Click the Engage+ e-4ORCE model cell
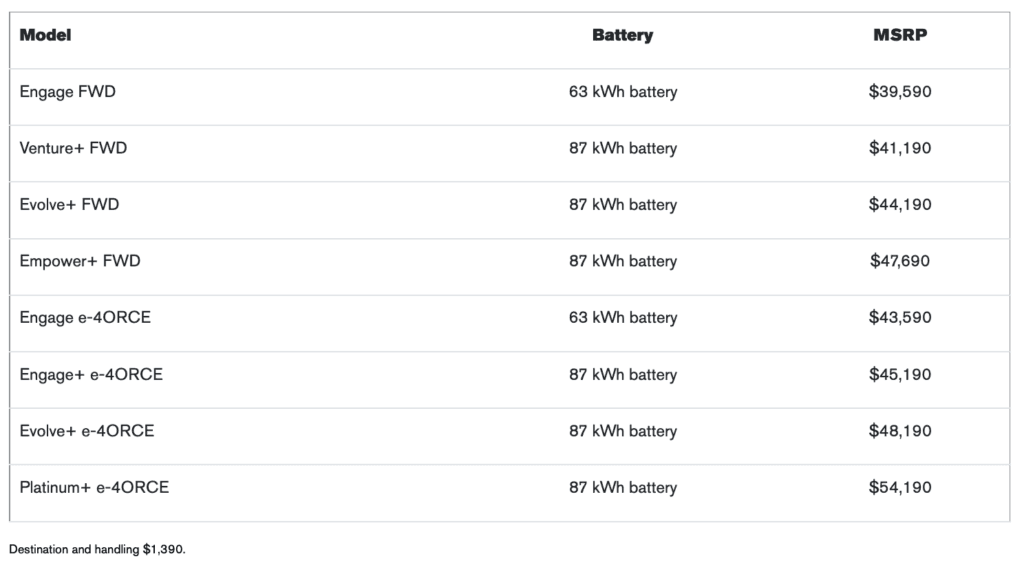 (91, 375)
